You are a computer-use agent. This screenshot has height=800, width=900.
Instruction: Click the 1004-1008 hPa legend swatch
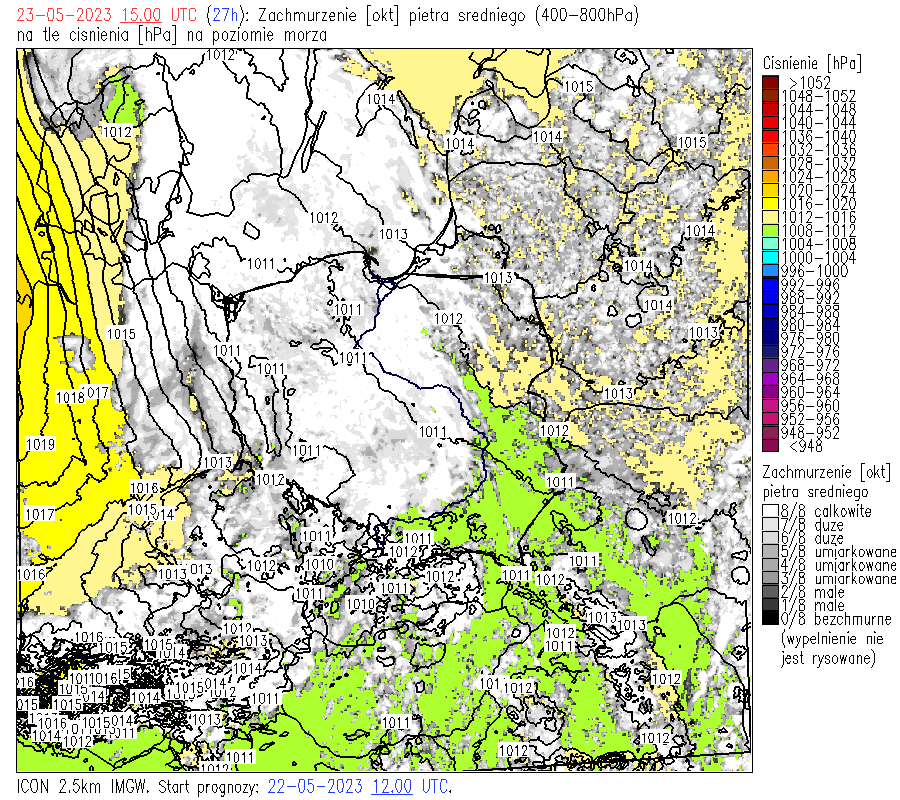(x=770, y=244)
